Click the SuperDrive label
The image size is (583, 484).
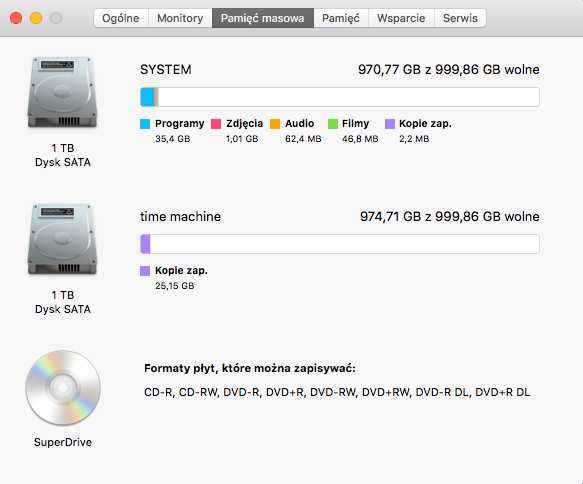point(63,442)
